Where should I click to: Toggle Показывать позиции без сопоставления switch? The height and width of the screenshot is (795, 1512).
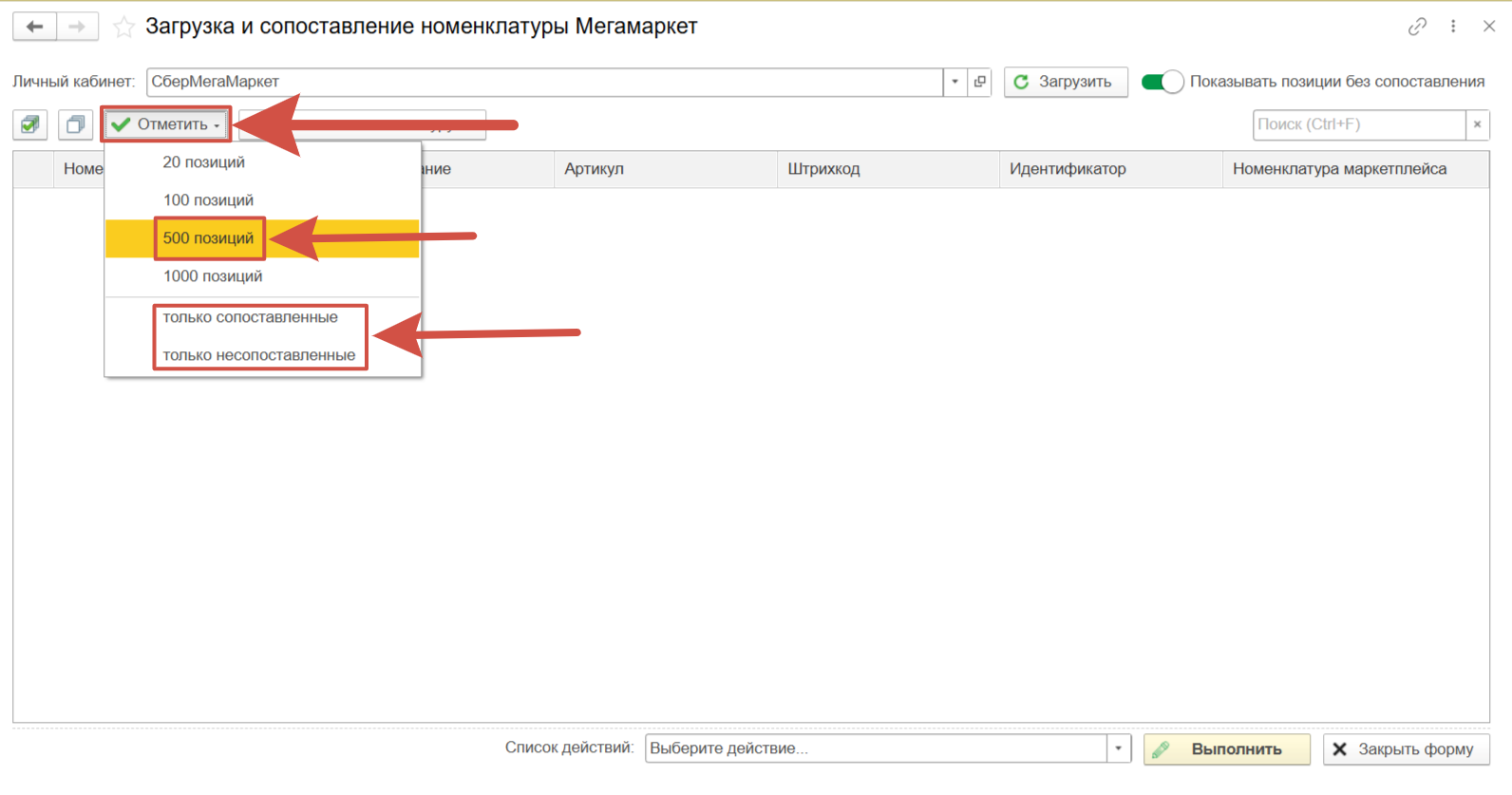(1162, 82)
